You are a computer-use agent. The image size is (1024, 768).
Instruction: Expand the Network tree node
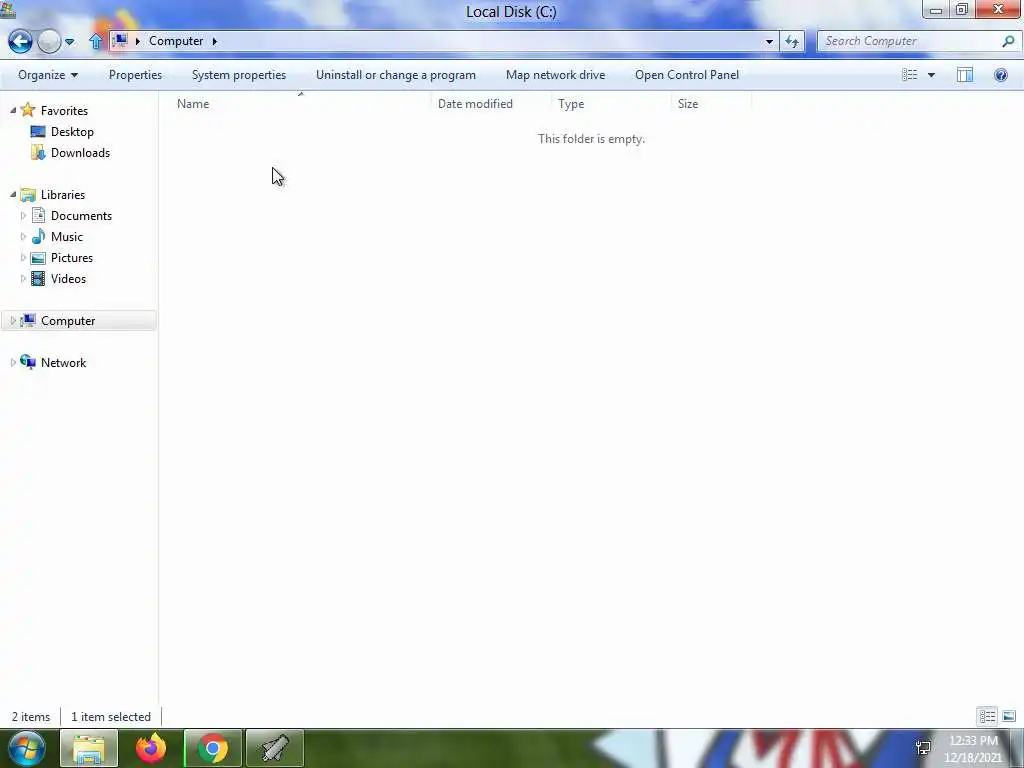(x=12, y=362)
